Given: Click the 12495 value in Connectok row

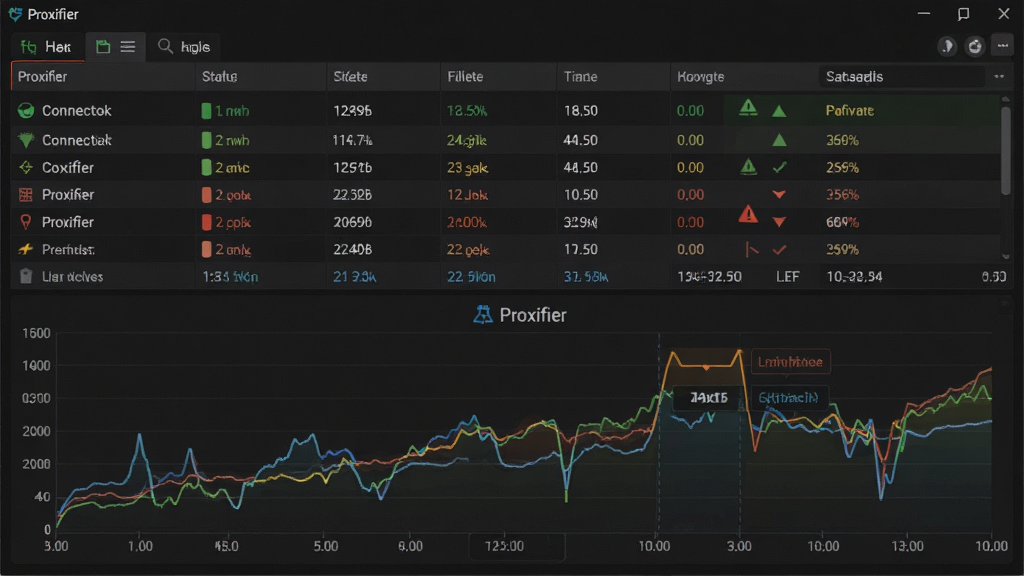Looking at the screenshot, I should pos(353,110).
